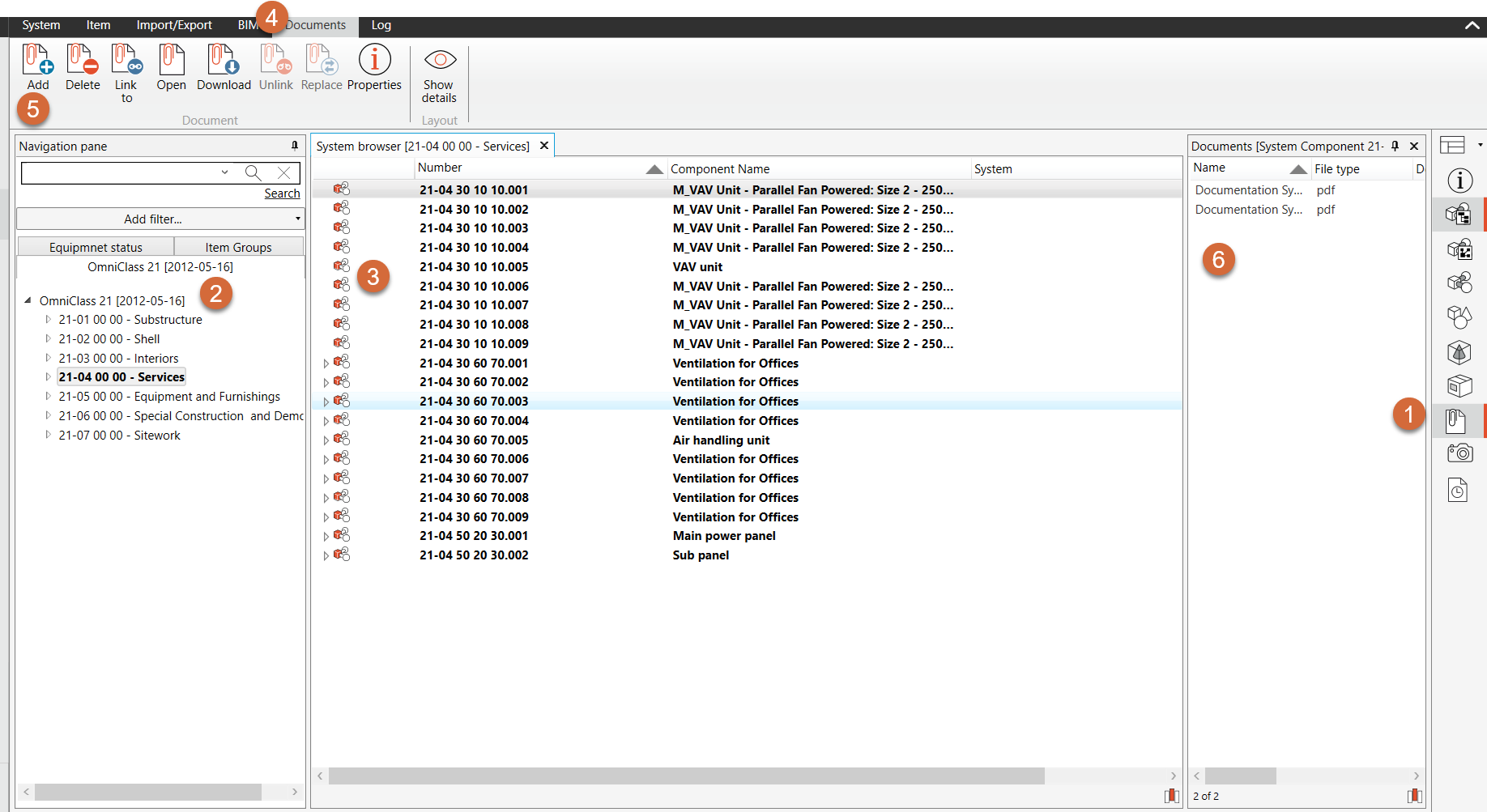This screenshot has width=1487, height=812.
Task: Click the Search link
Action: click(x=282, y=193)
